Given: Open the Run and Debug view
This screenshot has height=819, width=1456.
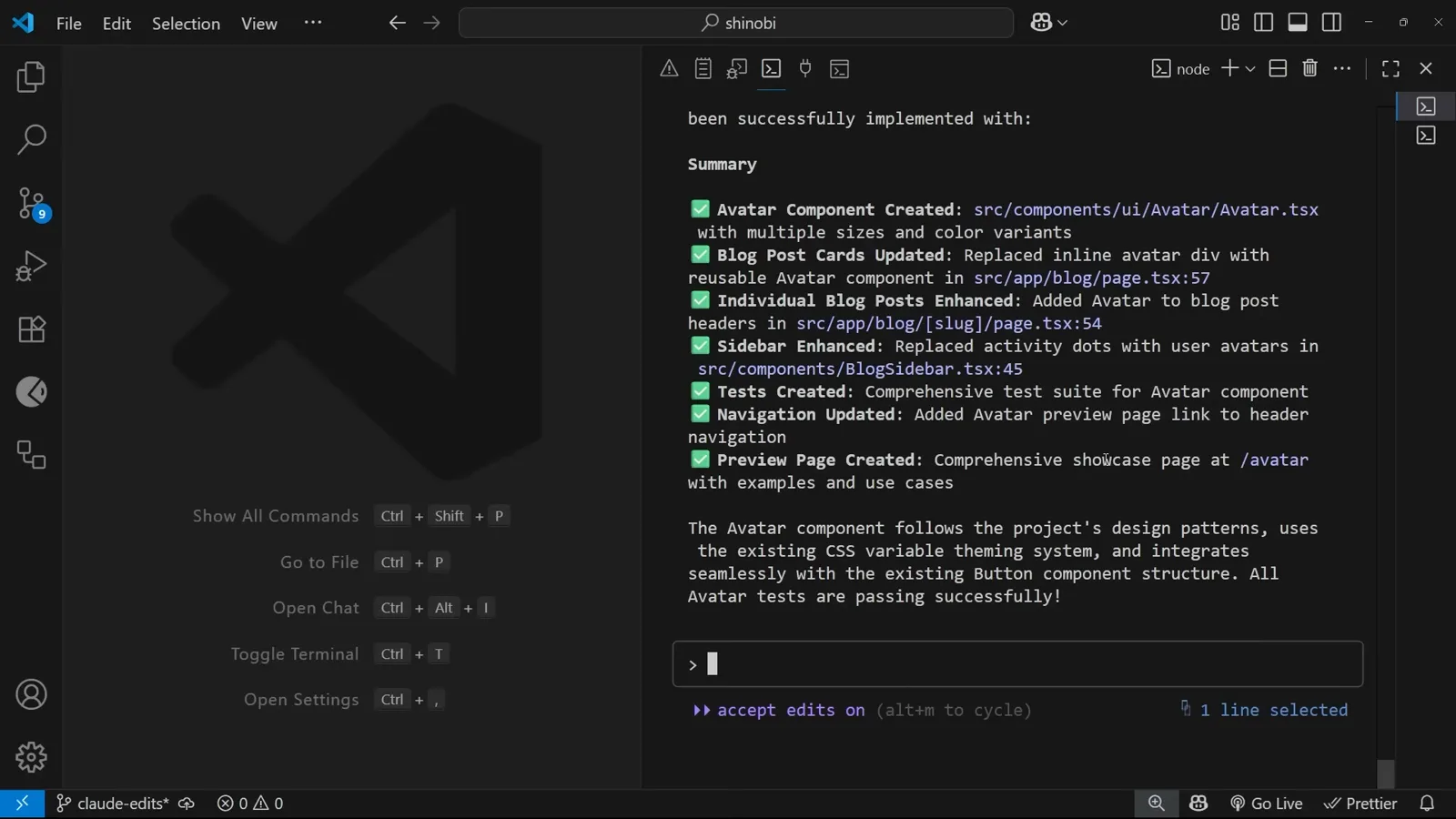Looking at the screenshot, I should pyautogui.click(x=31, y=266).
